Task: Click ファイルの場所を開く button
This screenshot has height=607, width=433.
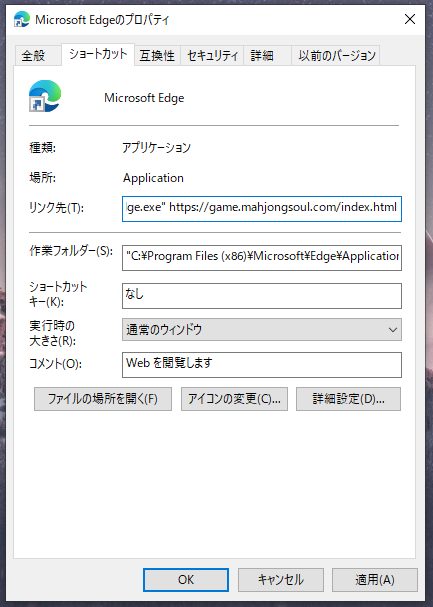Action: [x=103, y=399]
